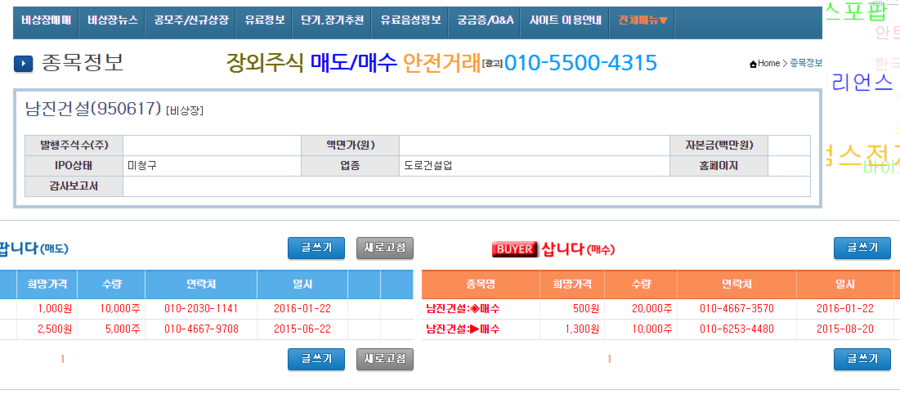Click the Home icon in breadcrumb
Screen dimensions: 900x394
pos(752,64)
